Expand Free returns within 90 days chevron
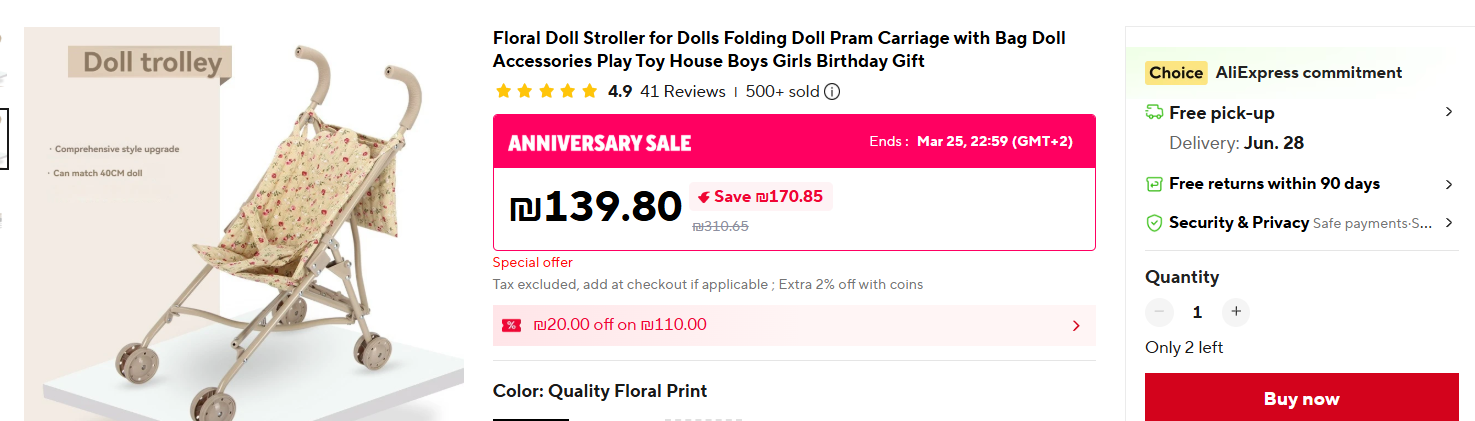The height and width of the screenshot is (421, 1475). click(1449, 184)
